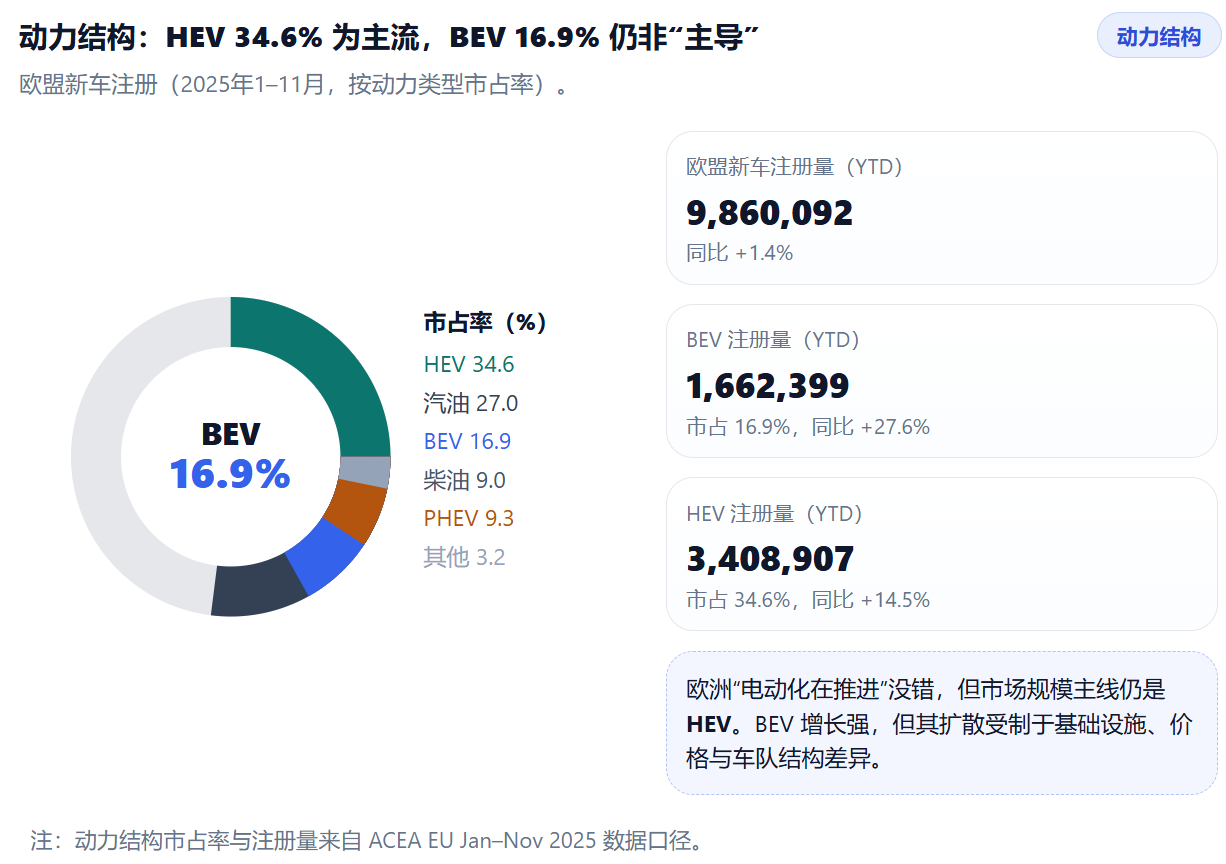Click the HEV 34.6 legend entry
Viewport: 1226px width, 864px height.
pos(468,365)
